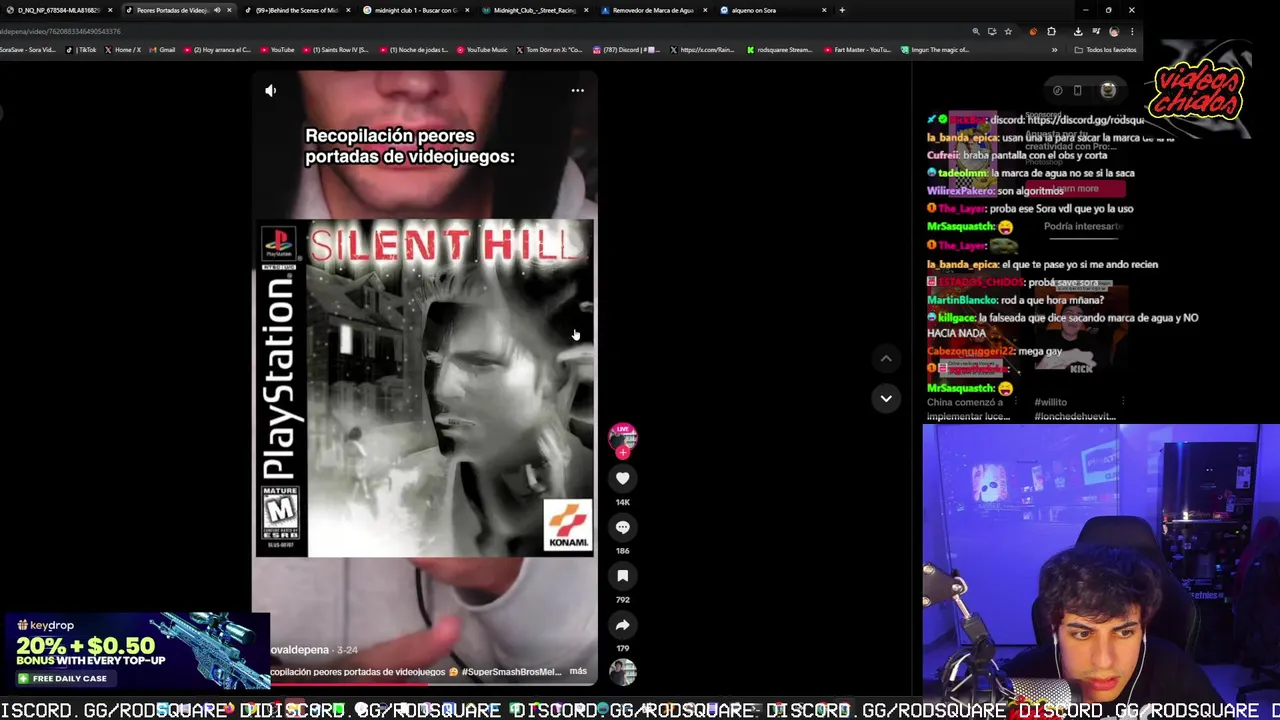
Task: Open the spinning music disc thumbnail
Action: [622, 672]
